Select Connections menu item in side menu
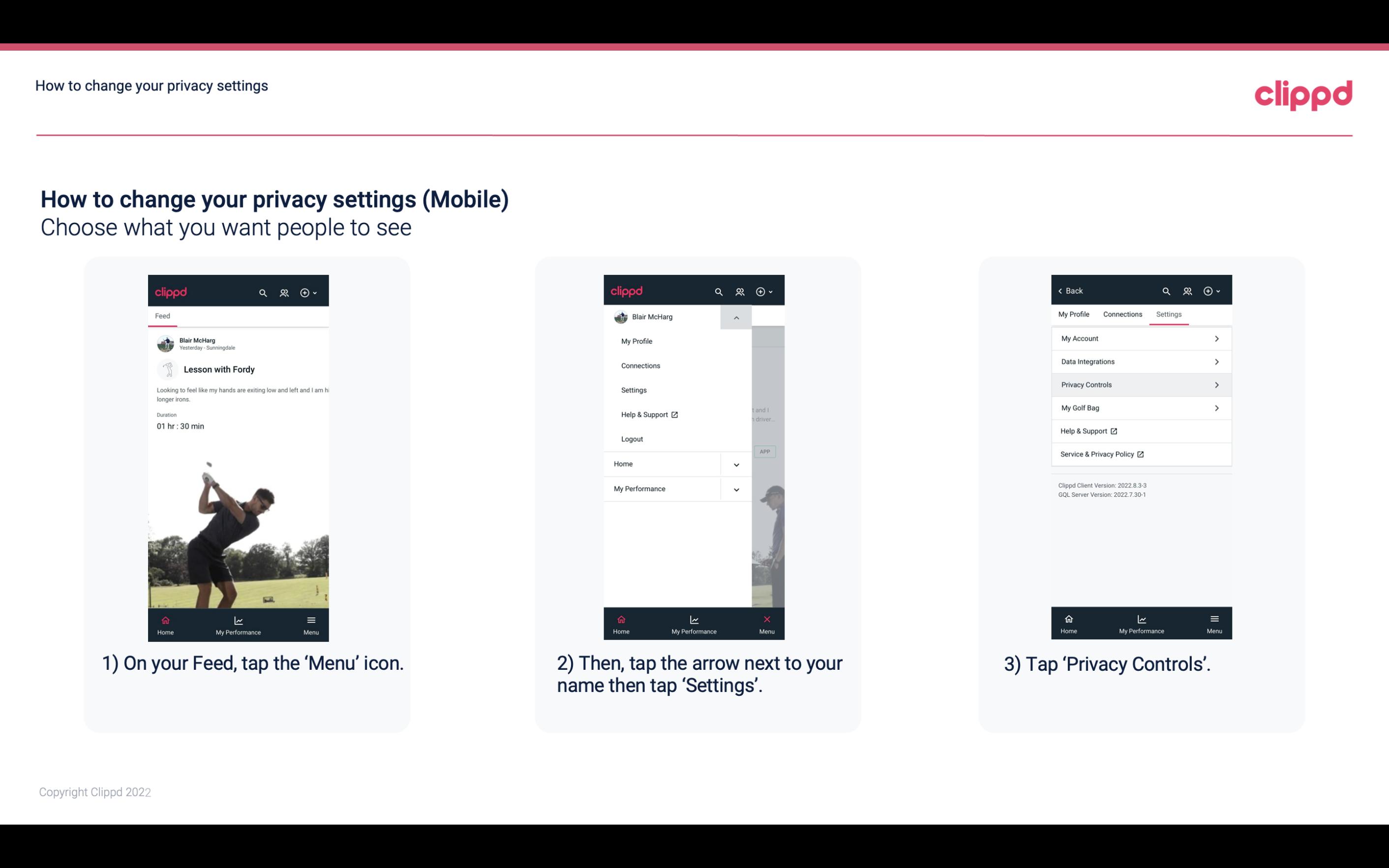This screenshot has height=868, width=1389. pyautogui.click(x=641, y=365)
